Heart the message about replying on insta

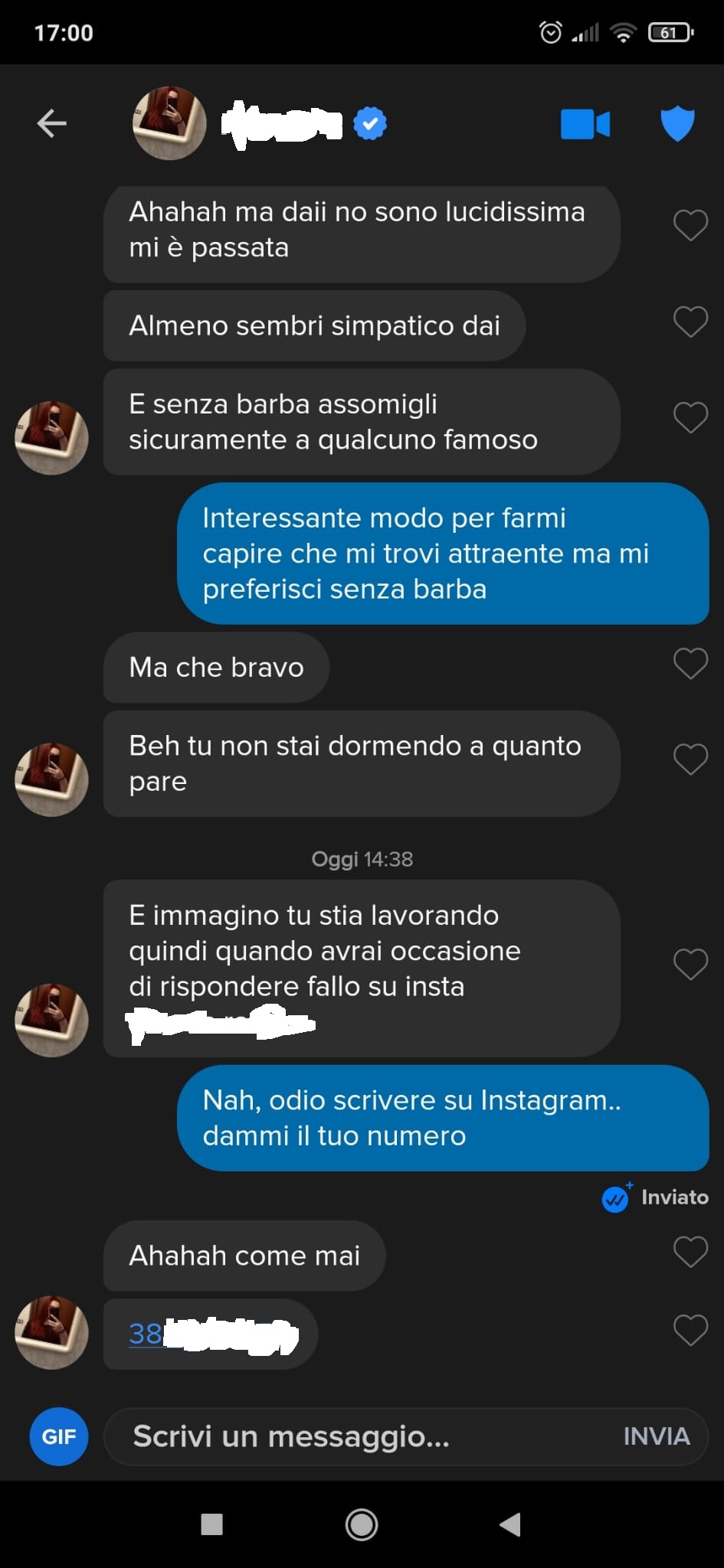tap(690, 964)
